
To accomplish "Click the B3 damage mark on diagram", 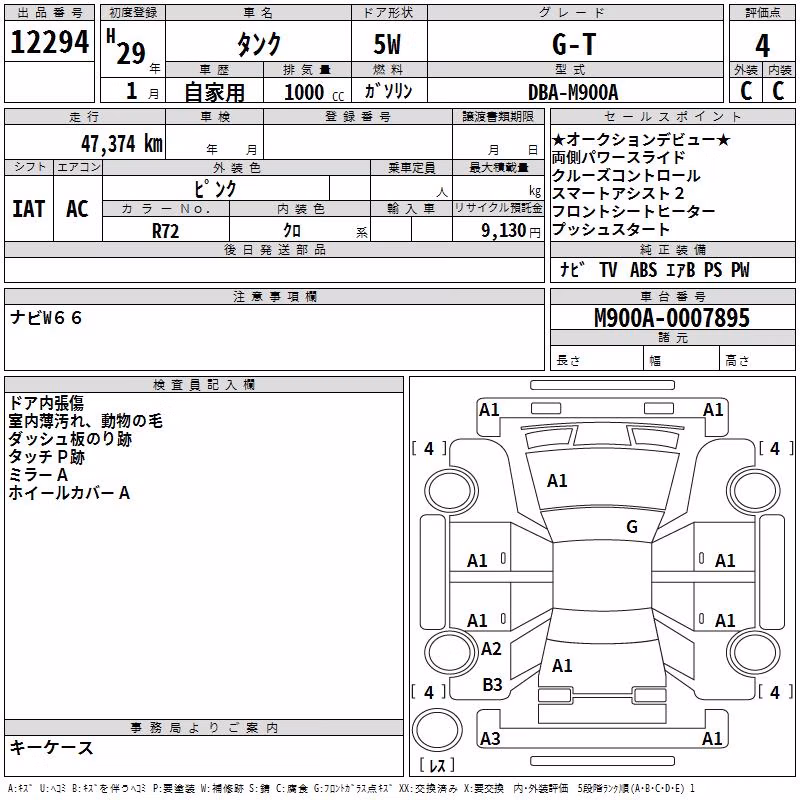I will coord(492,684).
